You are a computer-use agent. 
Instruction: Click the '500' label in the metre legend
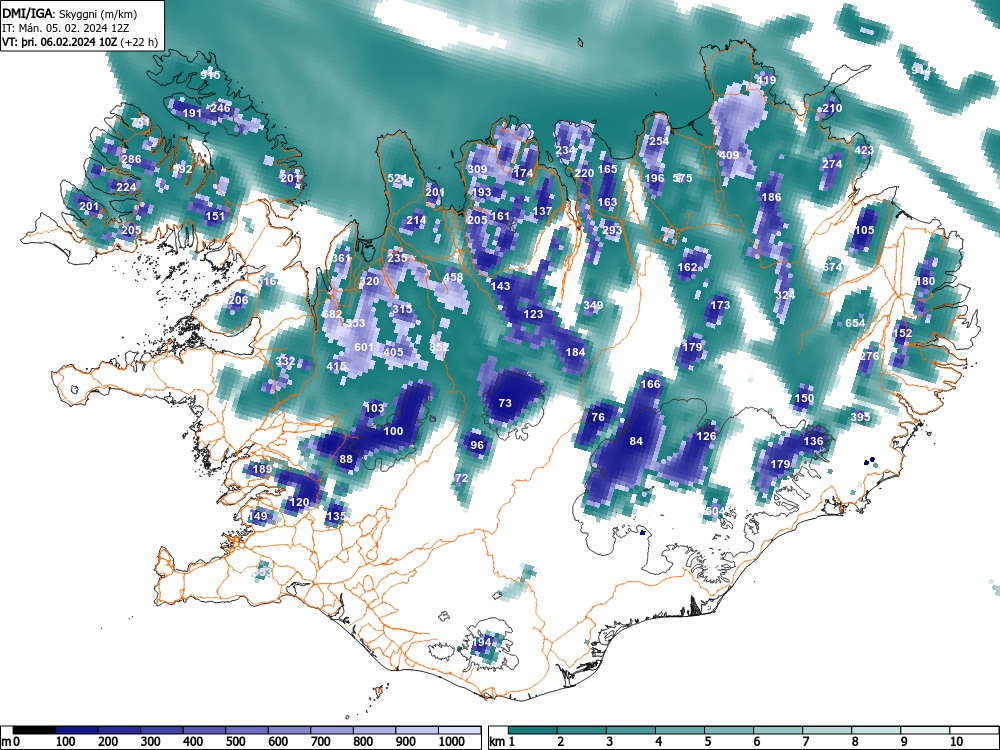(x=235, y=742)
